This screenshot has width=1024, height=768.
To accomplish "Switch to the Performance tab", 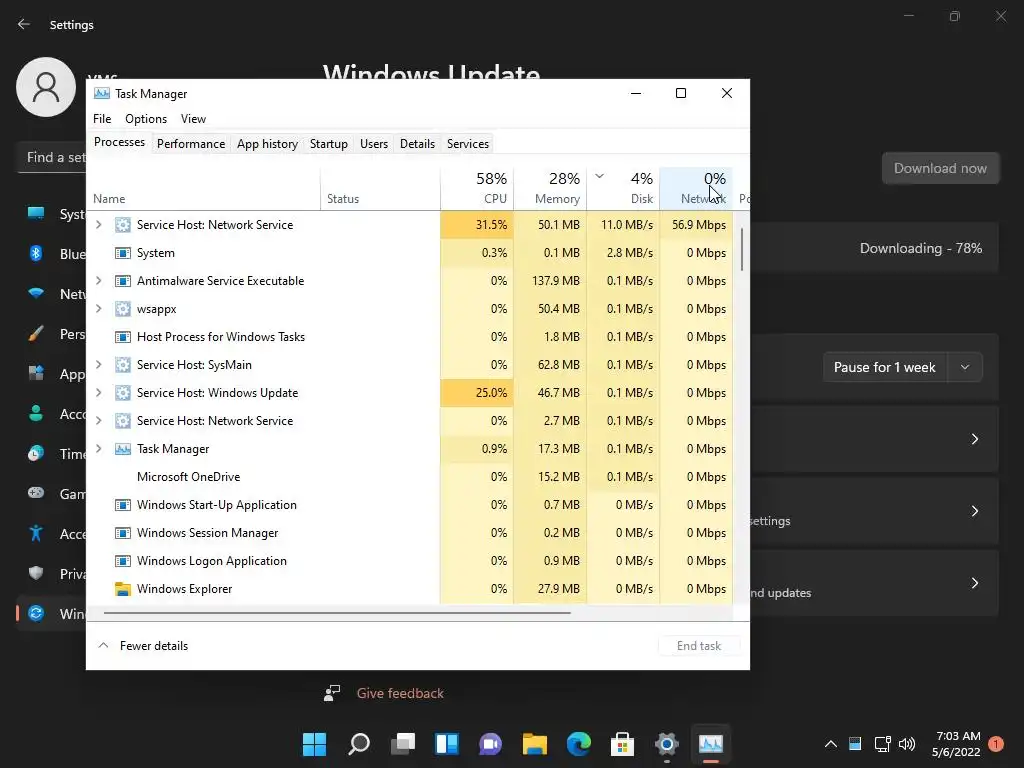I will click(191, 144).
